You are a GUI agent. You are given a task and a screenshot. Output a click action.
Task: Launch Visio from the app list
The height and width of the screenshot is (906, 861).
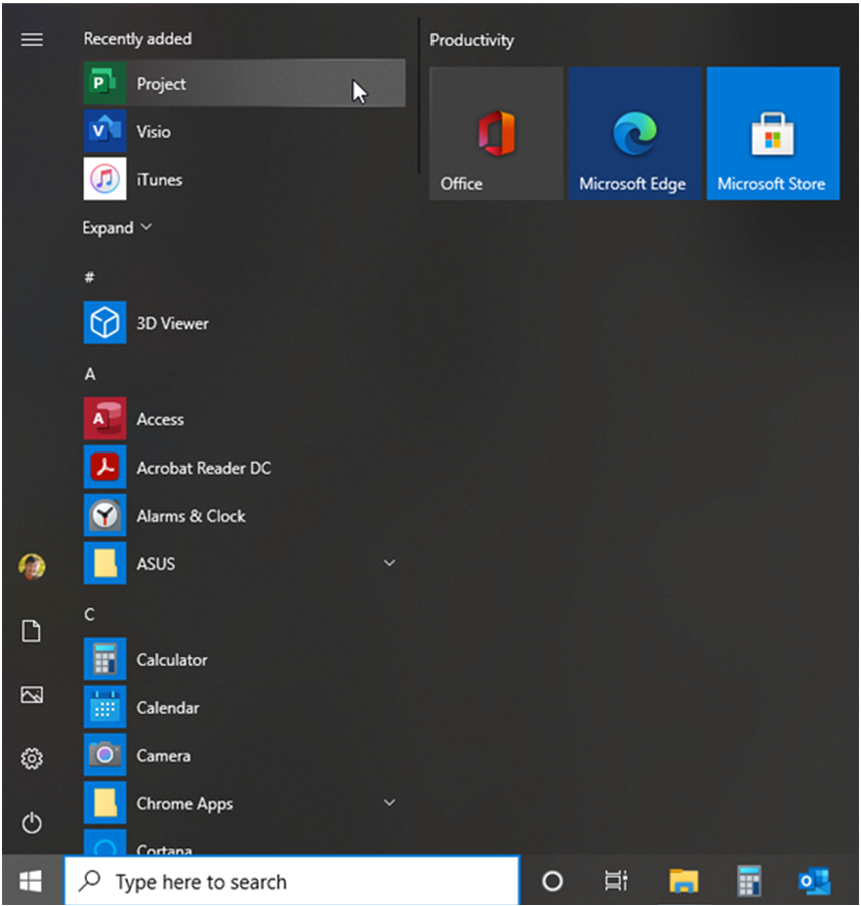click(153, 132)
